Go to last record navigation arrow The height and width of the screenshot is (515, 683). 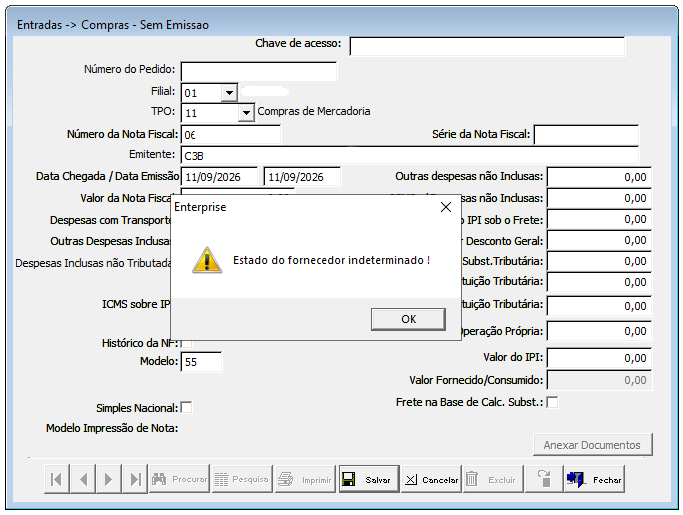(135, 479)
